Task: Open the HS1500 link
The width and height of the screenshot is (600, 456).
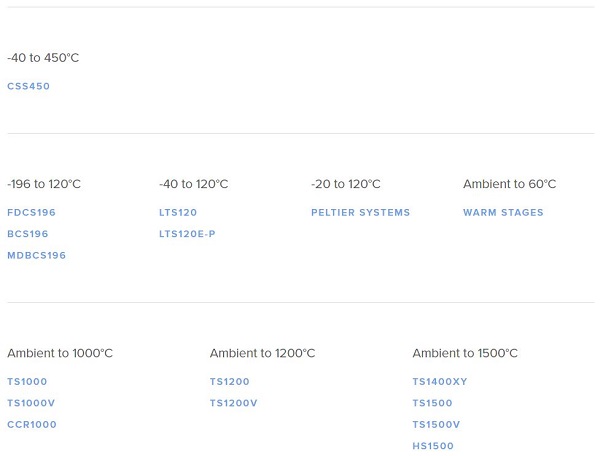Action: (x=433, y=446)
